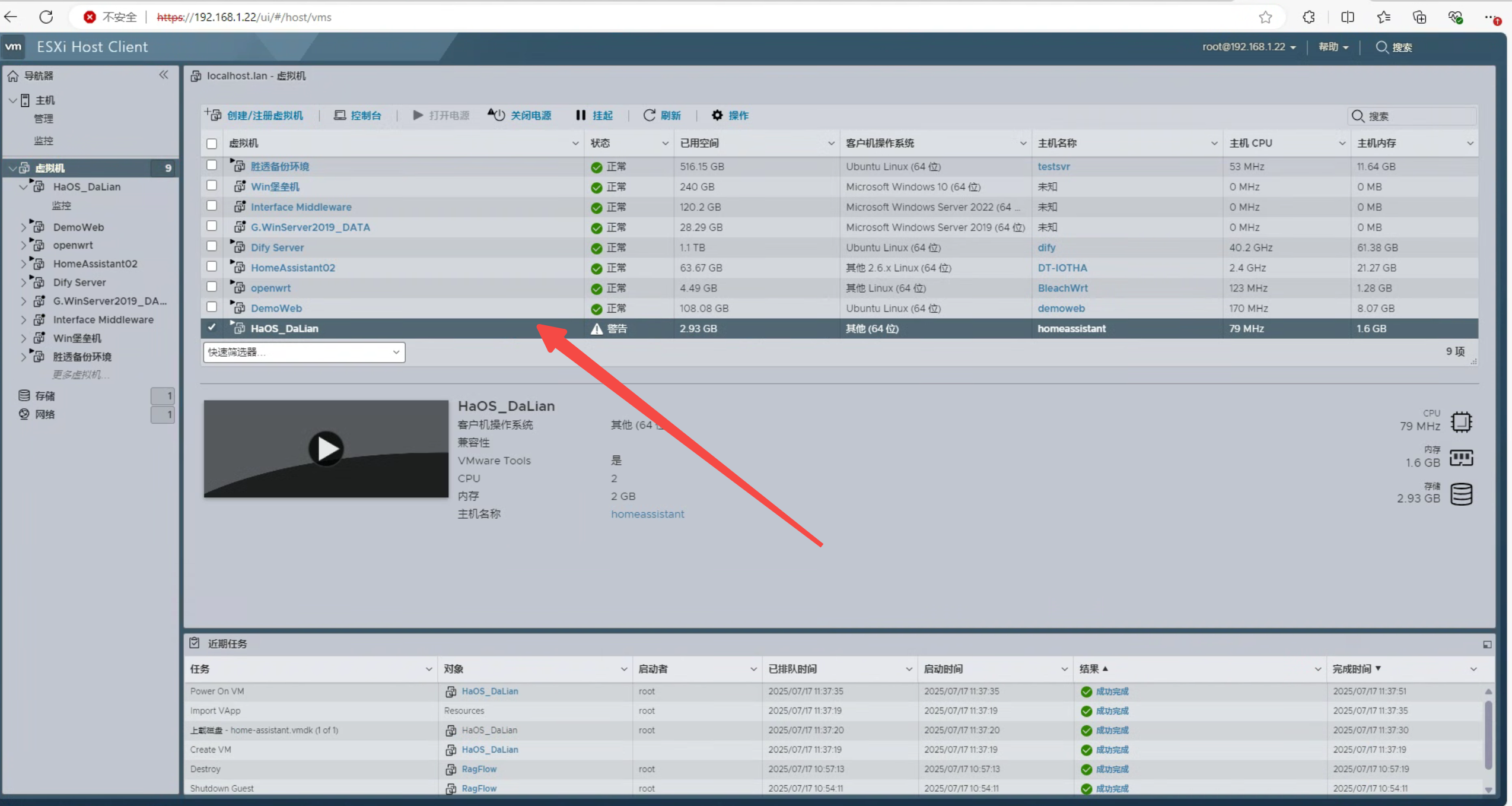Uncheck the HaOS_DaLian row checkbox
This screenshot has height=806, width=1512.
coord(212,328)
